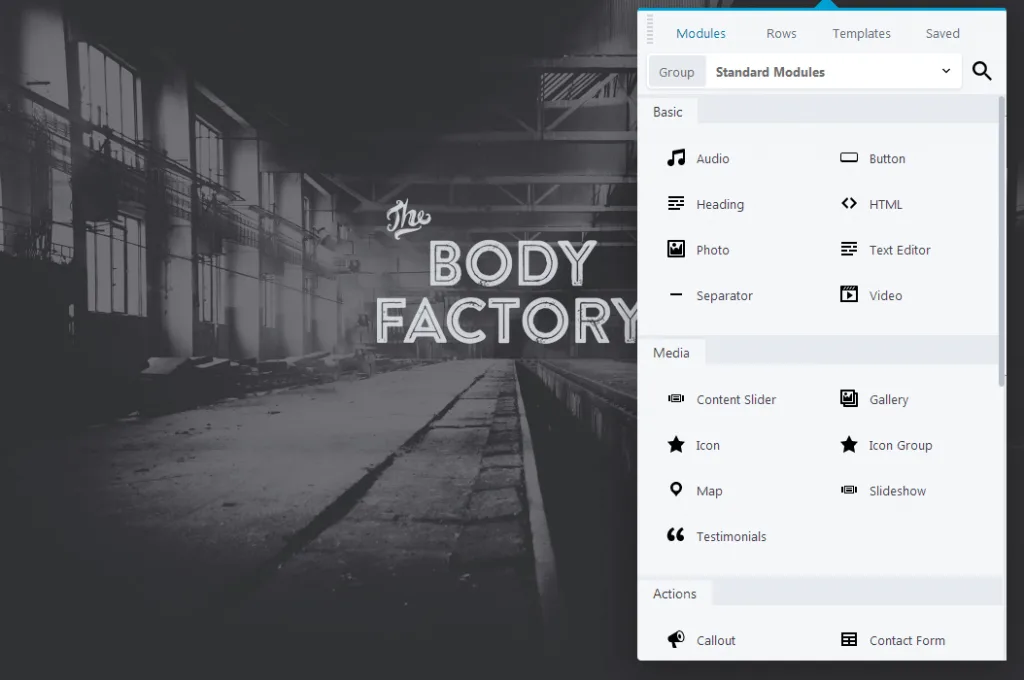Open the module search magnifier

coord(982,71)
